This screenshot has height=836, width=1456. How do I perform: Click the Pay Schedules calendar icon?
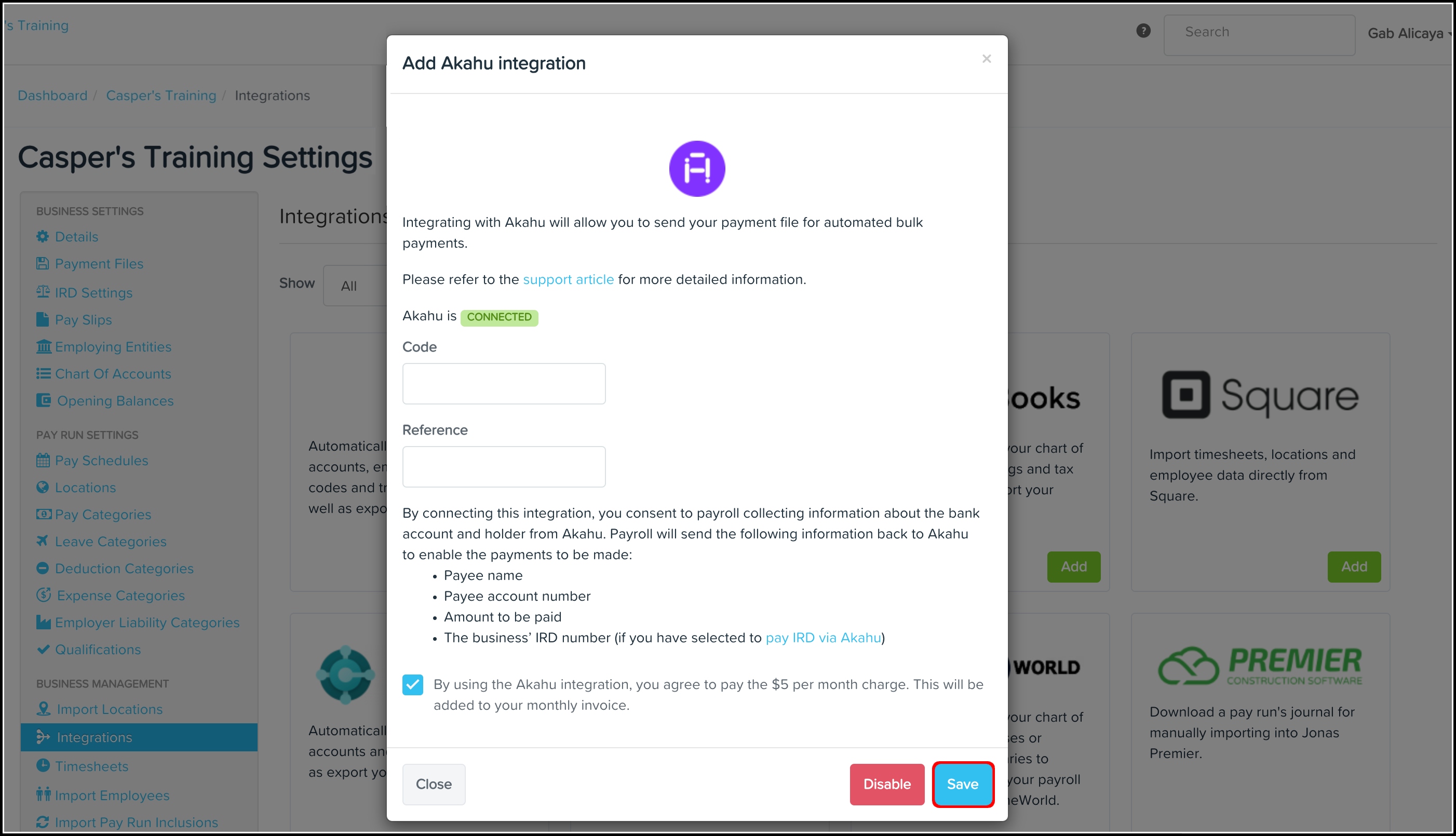[43, 461]
